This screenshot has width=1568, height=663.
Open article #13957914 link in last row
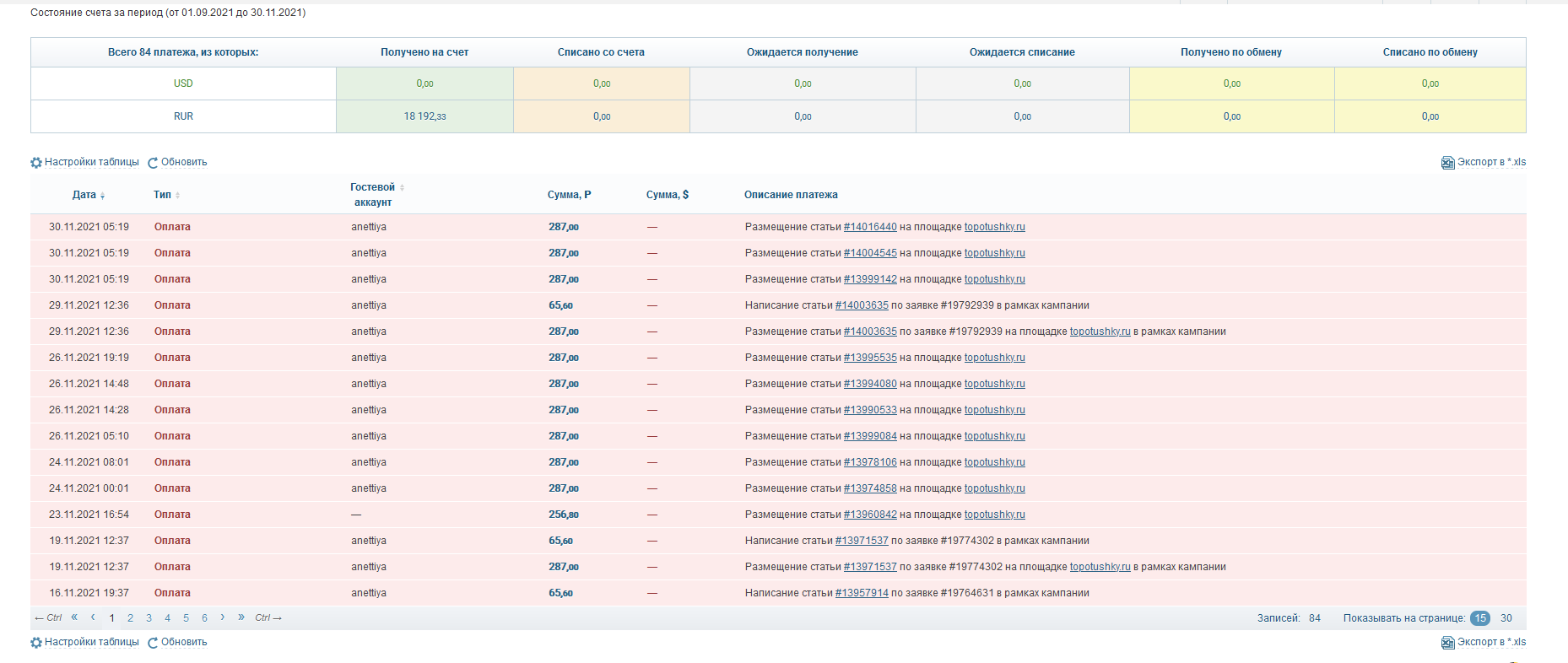tap(862, 593)
